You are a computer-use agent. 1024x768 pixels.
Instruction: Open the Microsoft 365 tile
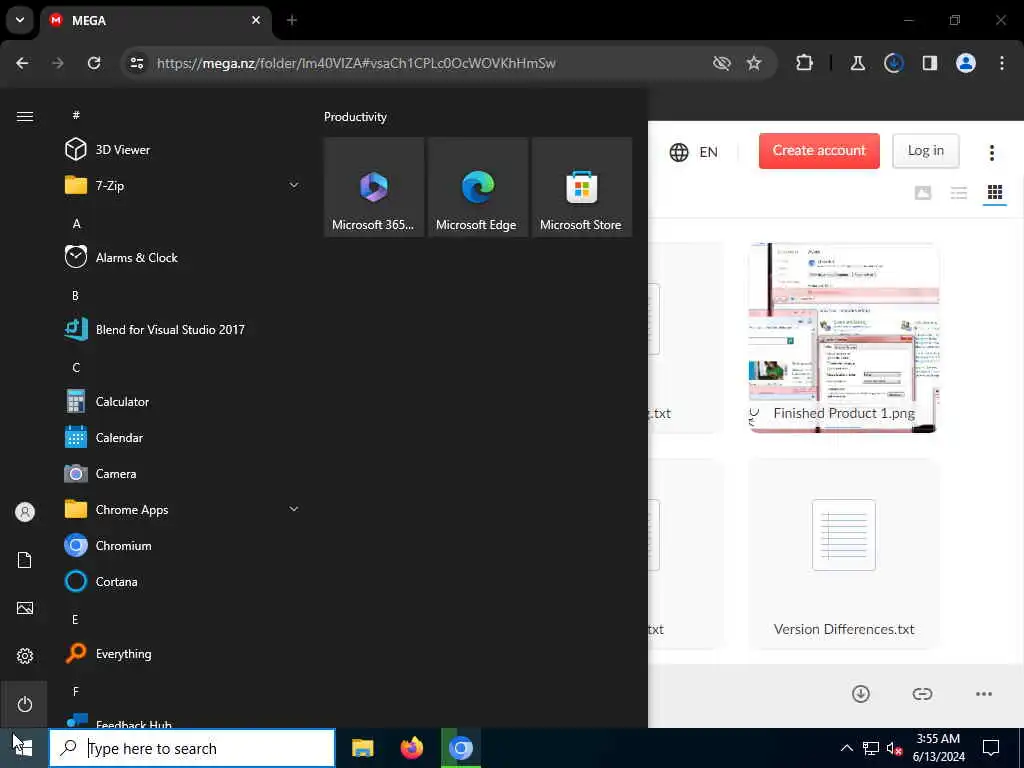(x=374, y=187)
